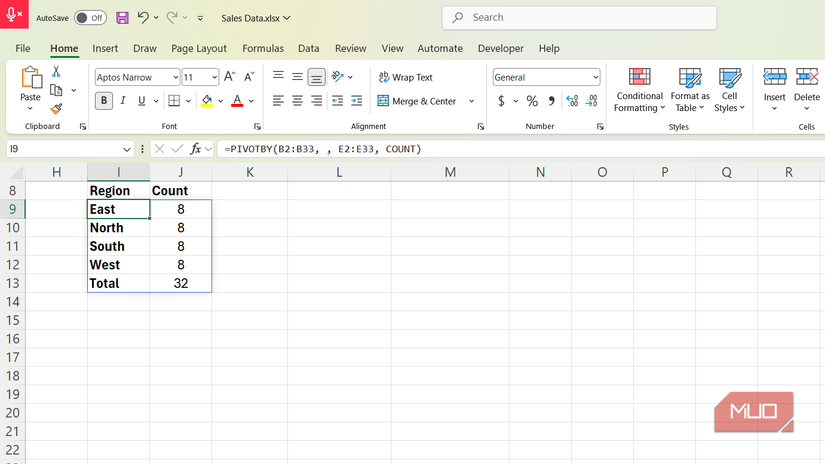Activate the Format Painter brush
Image resolution: width=825 pixels, height=464 pixels.
tap(56, 109)
